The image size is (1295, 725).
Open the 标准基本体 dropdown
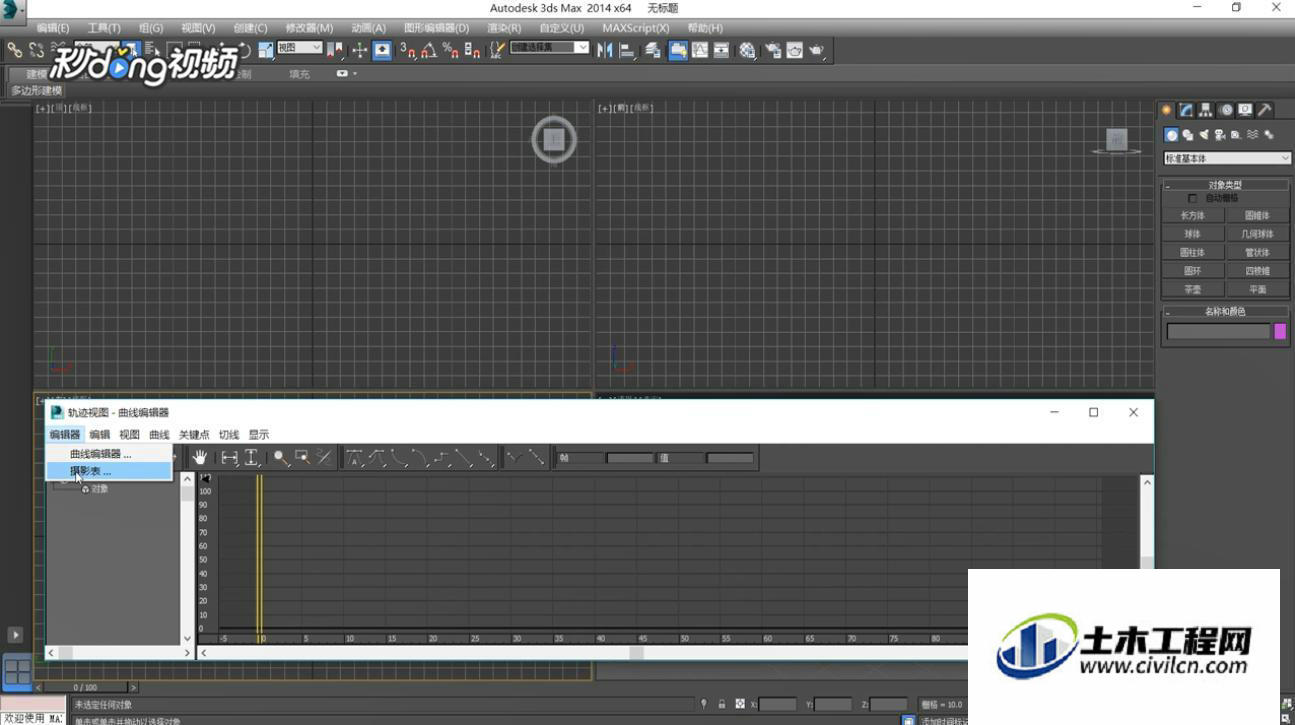point(1227,158)
